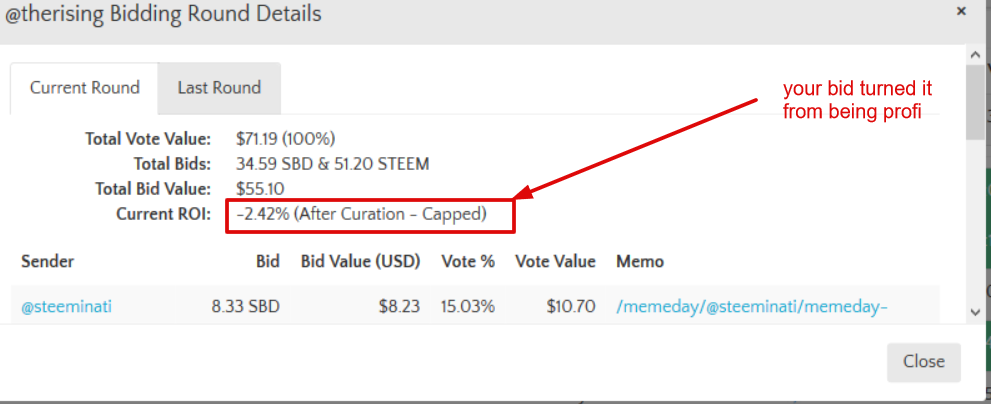The width and height of the screenshot is (991, 404).
Task: Click the Vote Value column header
Action: [x=555, y=261]
